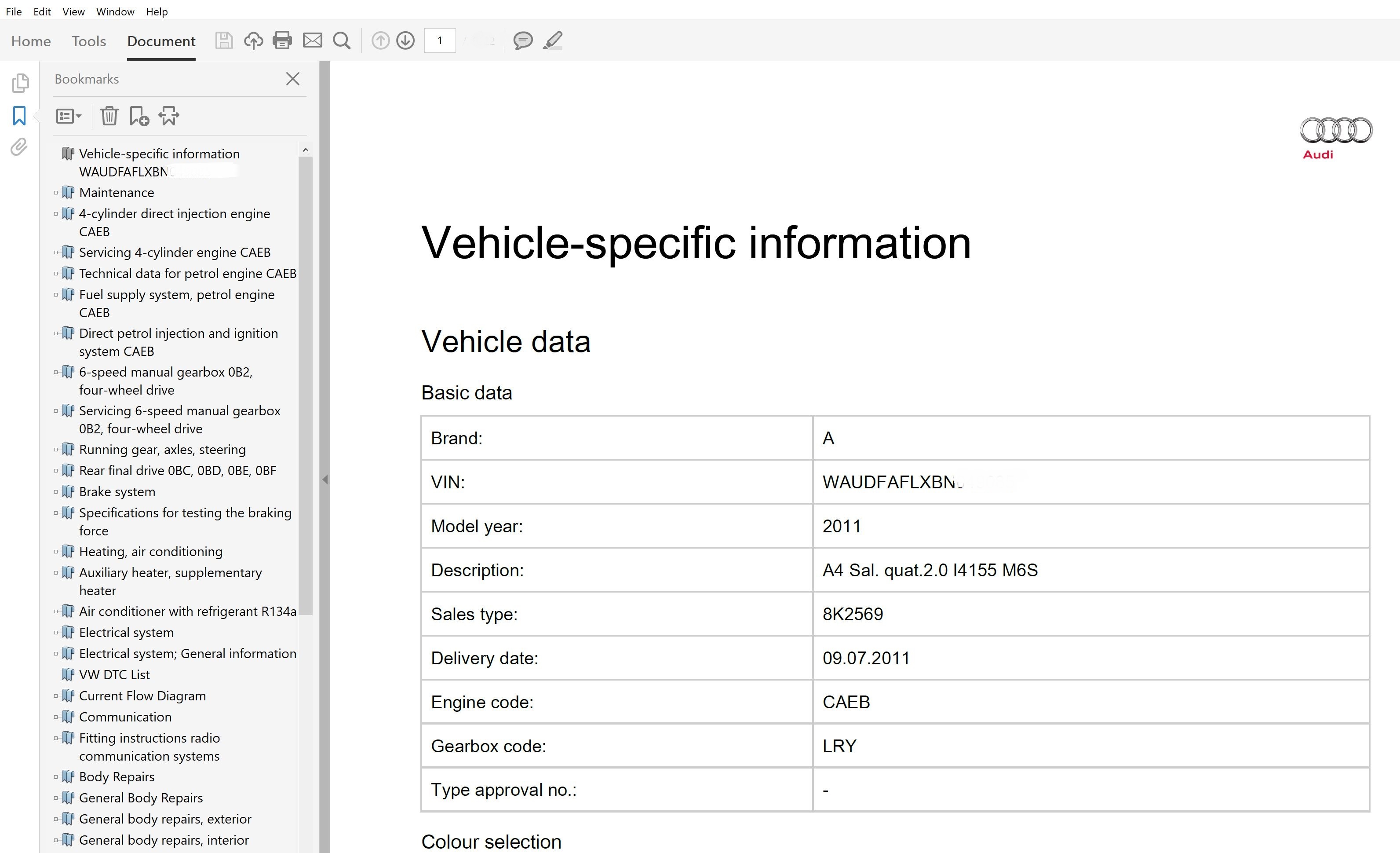Click the Print icon in toolbar
1400x853 pixels.
[282, 40]
